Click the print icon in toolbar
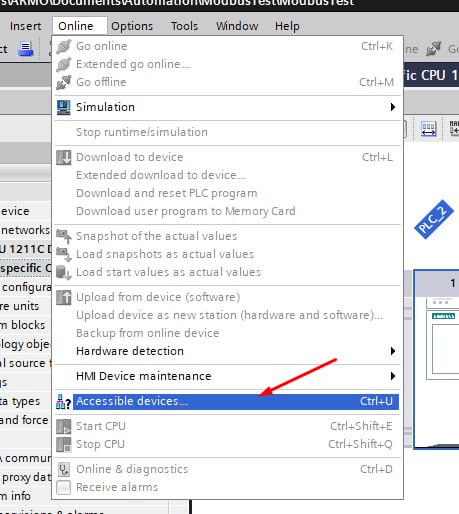The width and height of the screenshot is (459, 514). coord(26,49)
